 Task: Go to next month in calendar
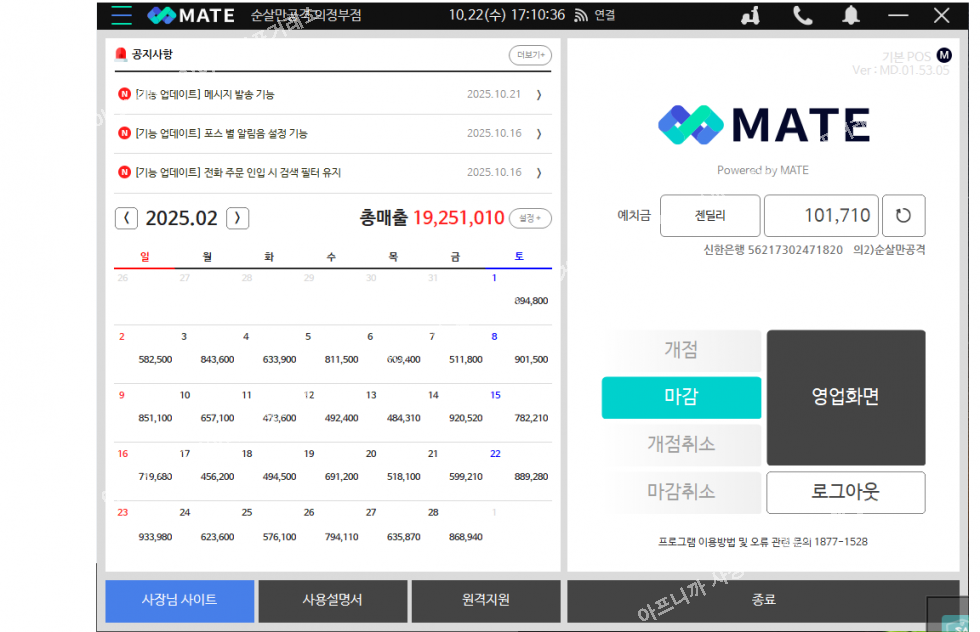[x=237, y=218]
